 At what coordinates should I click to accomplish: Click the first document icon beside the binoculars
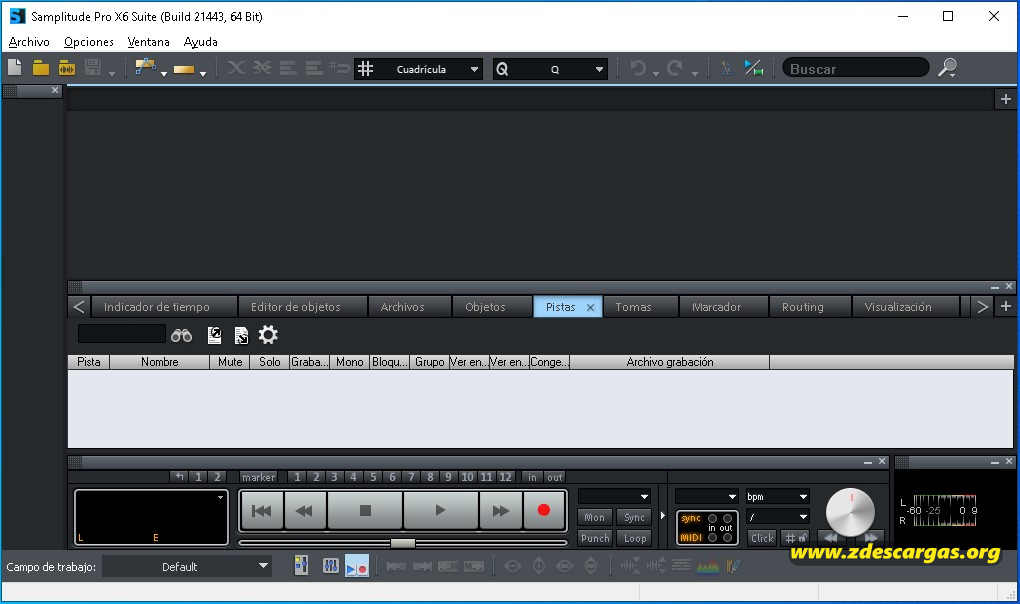click(x=214, y=335)
